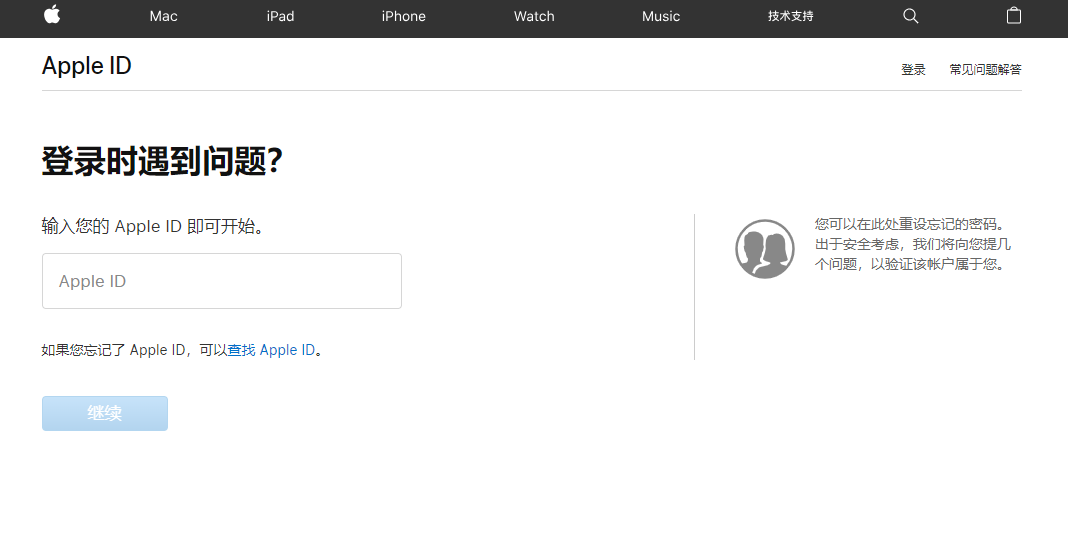Open the shopping bag icon

point(1014,15)
